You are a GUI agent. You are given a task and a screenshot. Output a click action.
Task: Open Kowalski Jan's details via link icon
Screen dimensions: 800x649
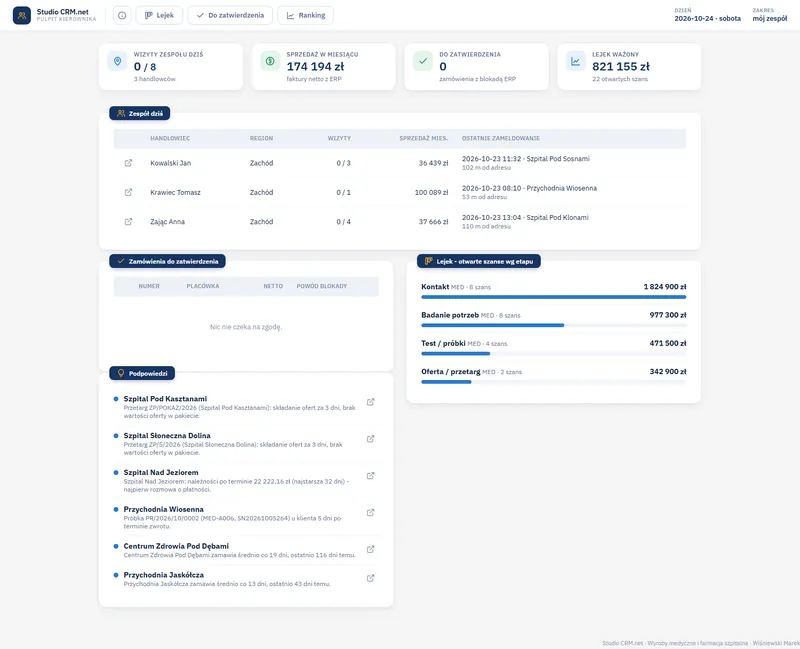[x=128, y=163]
